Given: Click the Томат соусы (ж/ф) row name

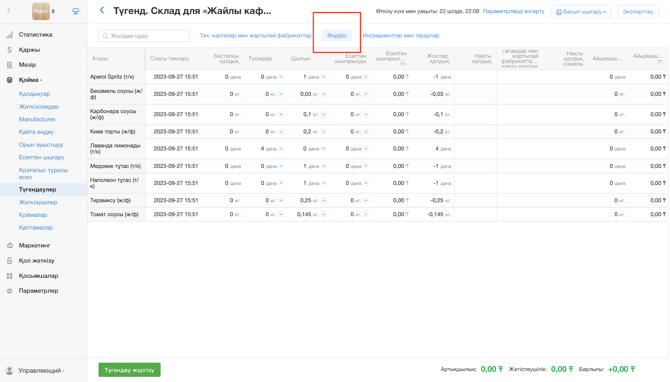Looking at the screenshot, I should [114, 215].
